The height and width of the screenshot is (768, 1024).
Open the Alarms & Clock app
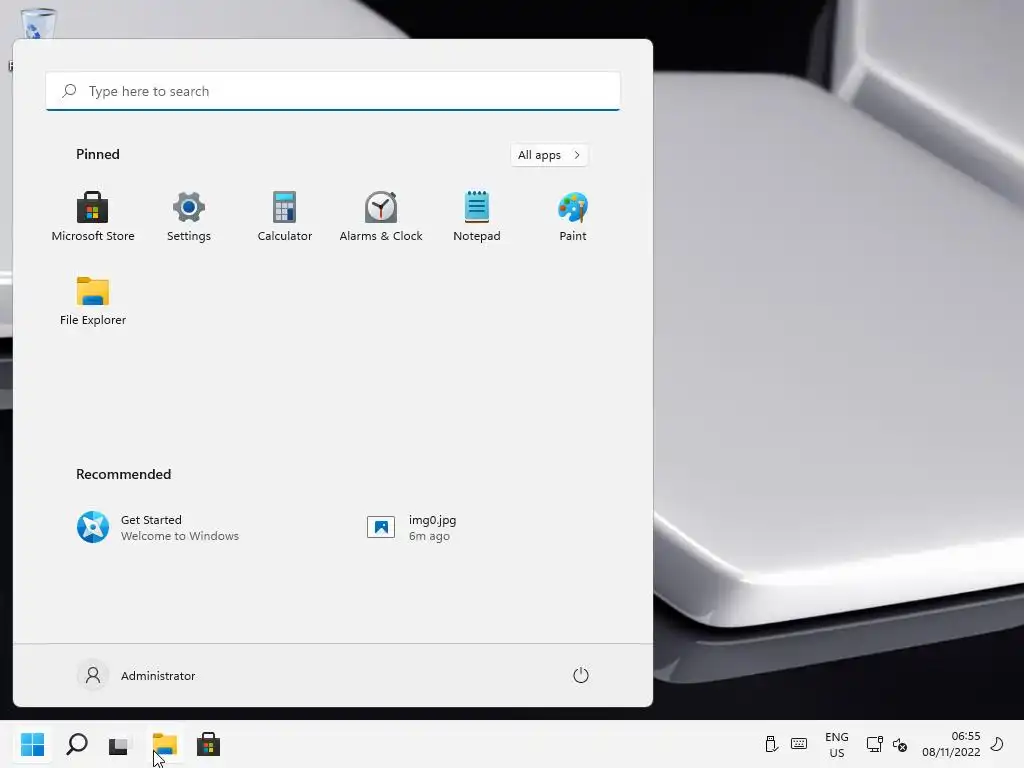pos(381,217)
